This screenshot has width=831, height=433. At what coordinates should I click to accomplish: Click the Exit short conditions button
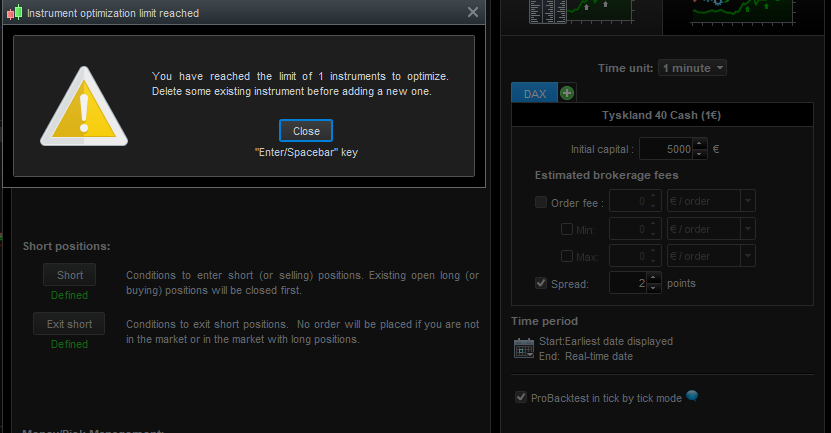(69, 324)
